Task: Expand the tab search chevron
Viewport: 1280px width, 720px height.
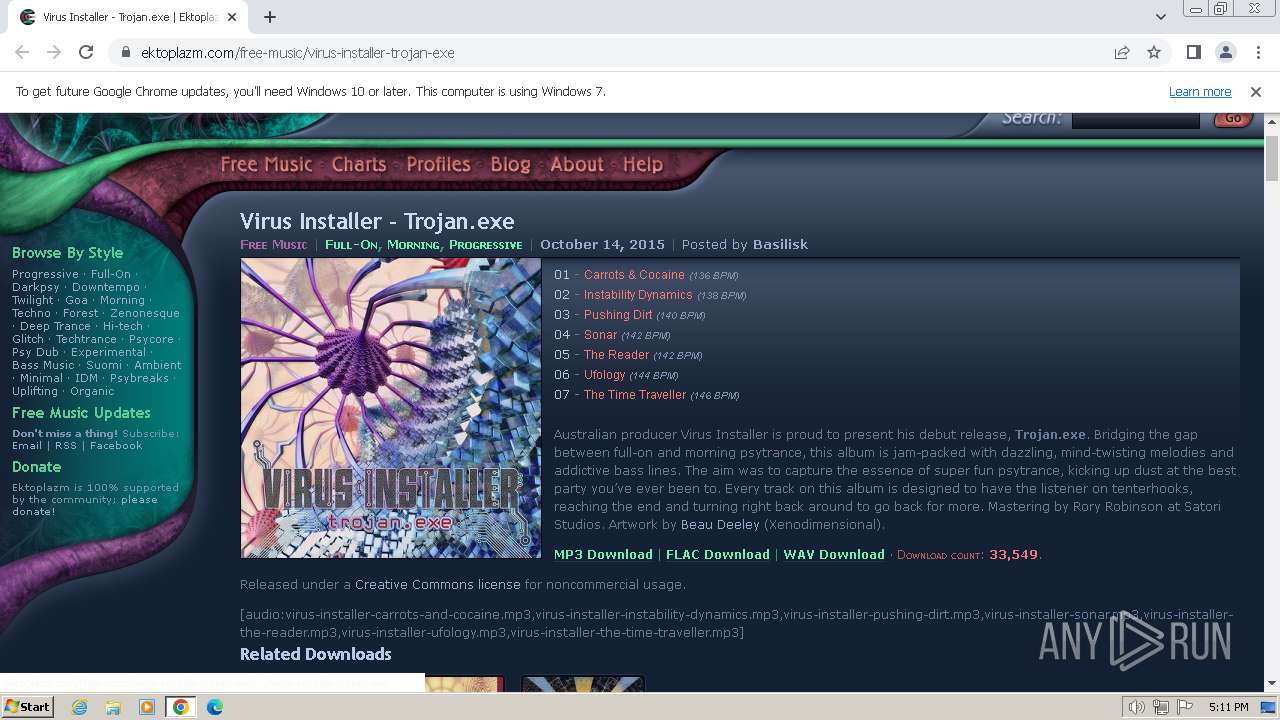Action: click(1160, 17)
